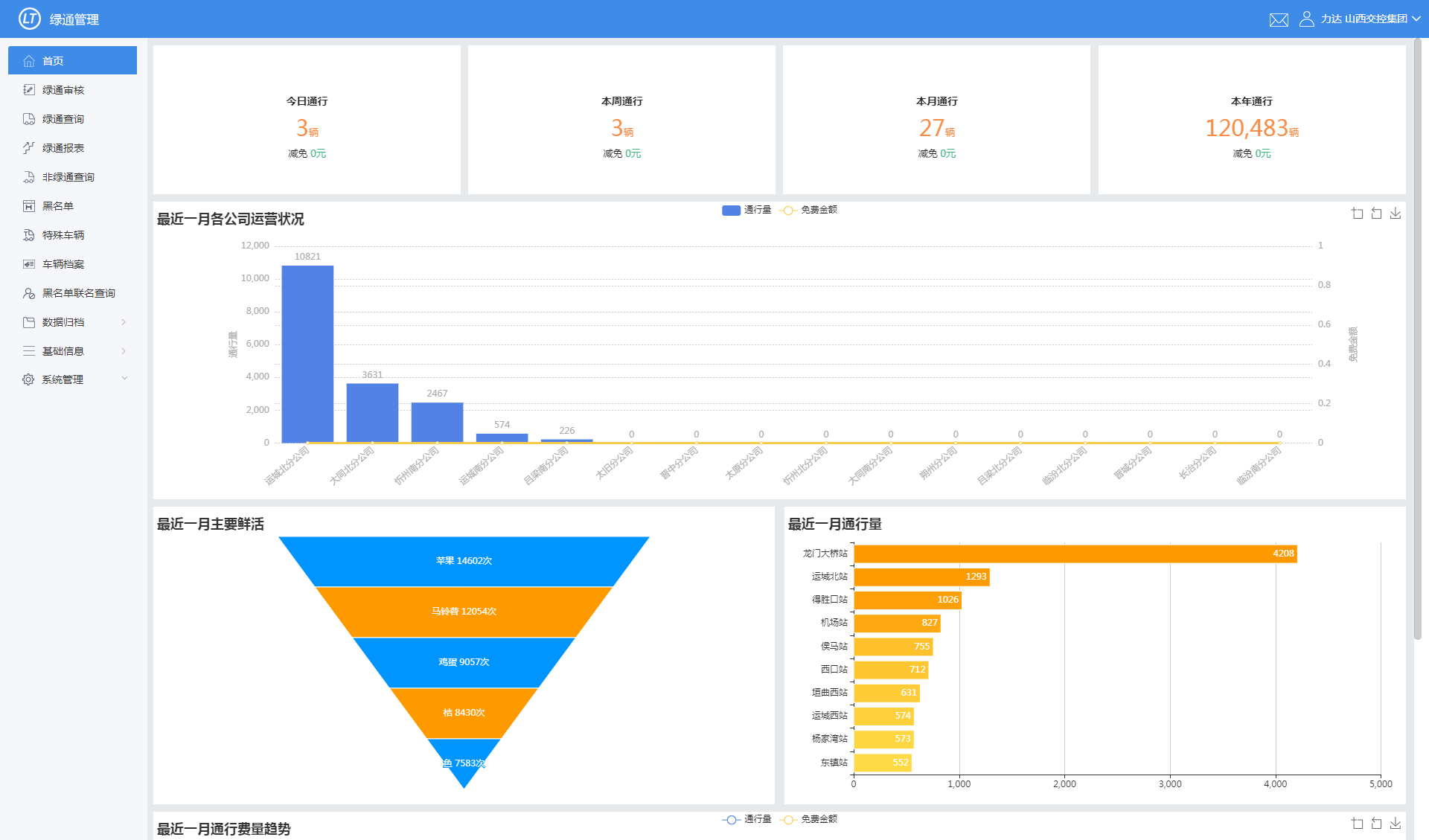Click the 本月通行 27辆 statistic
The image size is (1429, 840).
coord(936,128)
